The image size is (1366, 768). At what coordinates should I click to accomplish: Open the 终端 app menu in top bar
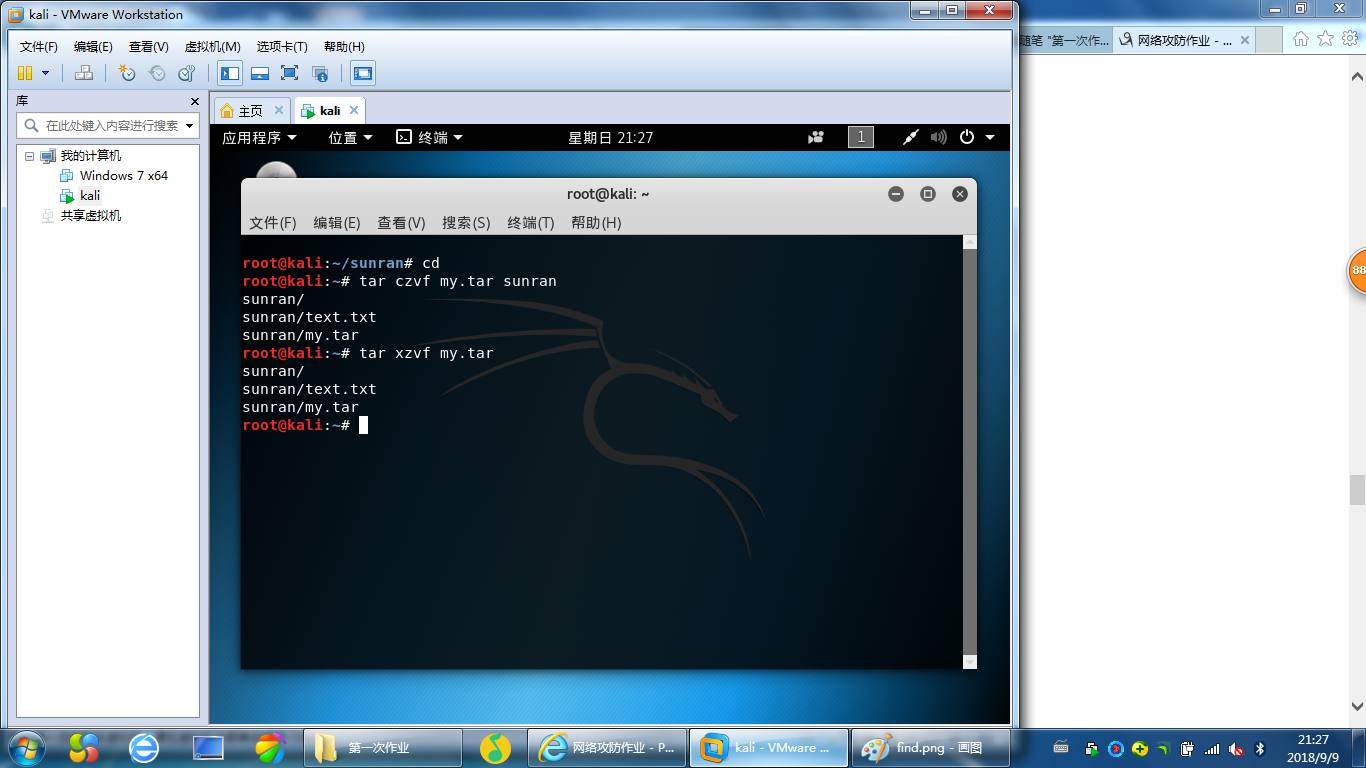pyautogui.click(x=429, y=137)
